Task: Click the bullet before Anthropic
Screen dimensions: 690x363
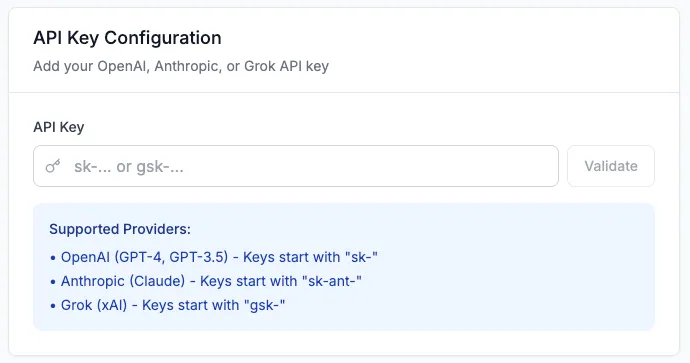Action: [x=53, y=282]
